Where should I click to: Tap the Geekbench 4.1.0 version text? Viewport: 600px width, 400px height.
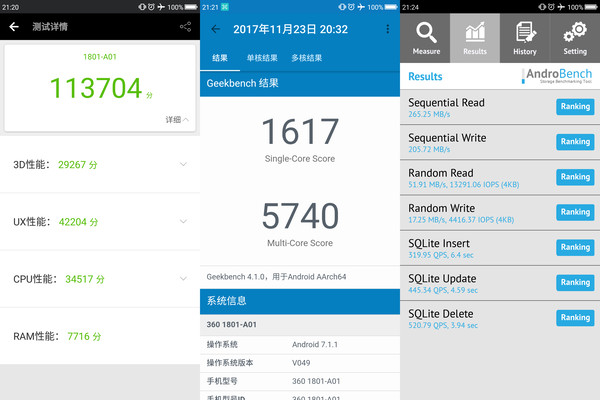pyautogui.click(x=276, y=276)
